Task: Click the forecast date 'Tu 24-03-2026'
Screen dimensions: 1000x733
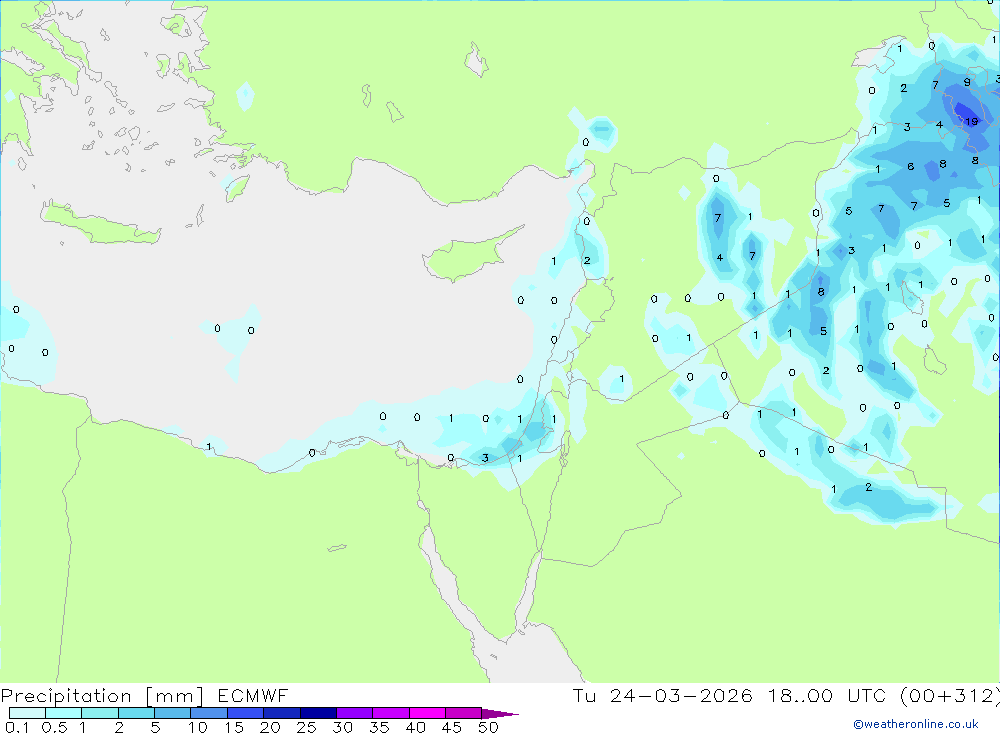Action: point(663,695)
